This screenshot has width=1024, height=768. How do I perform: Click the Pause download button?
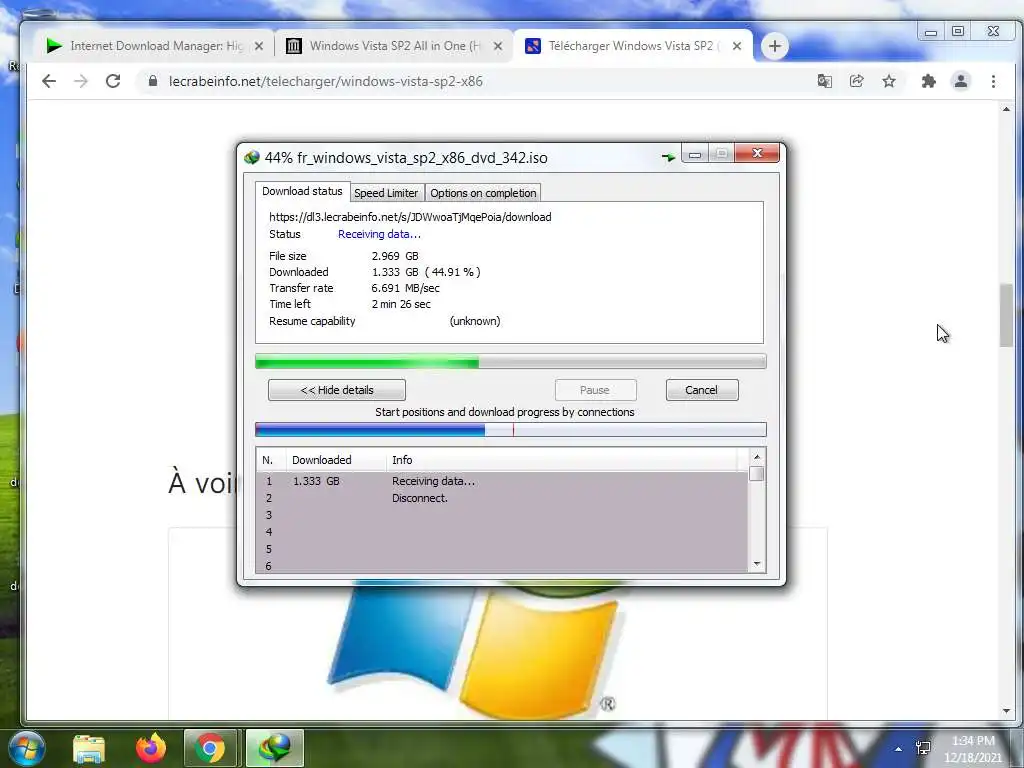[x=595, y=390]
